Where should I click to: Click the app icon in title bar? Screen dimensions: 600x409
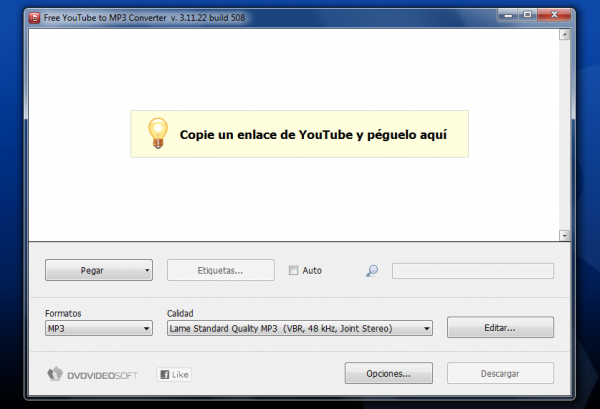click(x=34, y=17)
